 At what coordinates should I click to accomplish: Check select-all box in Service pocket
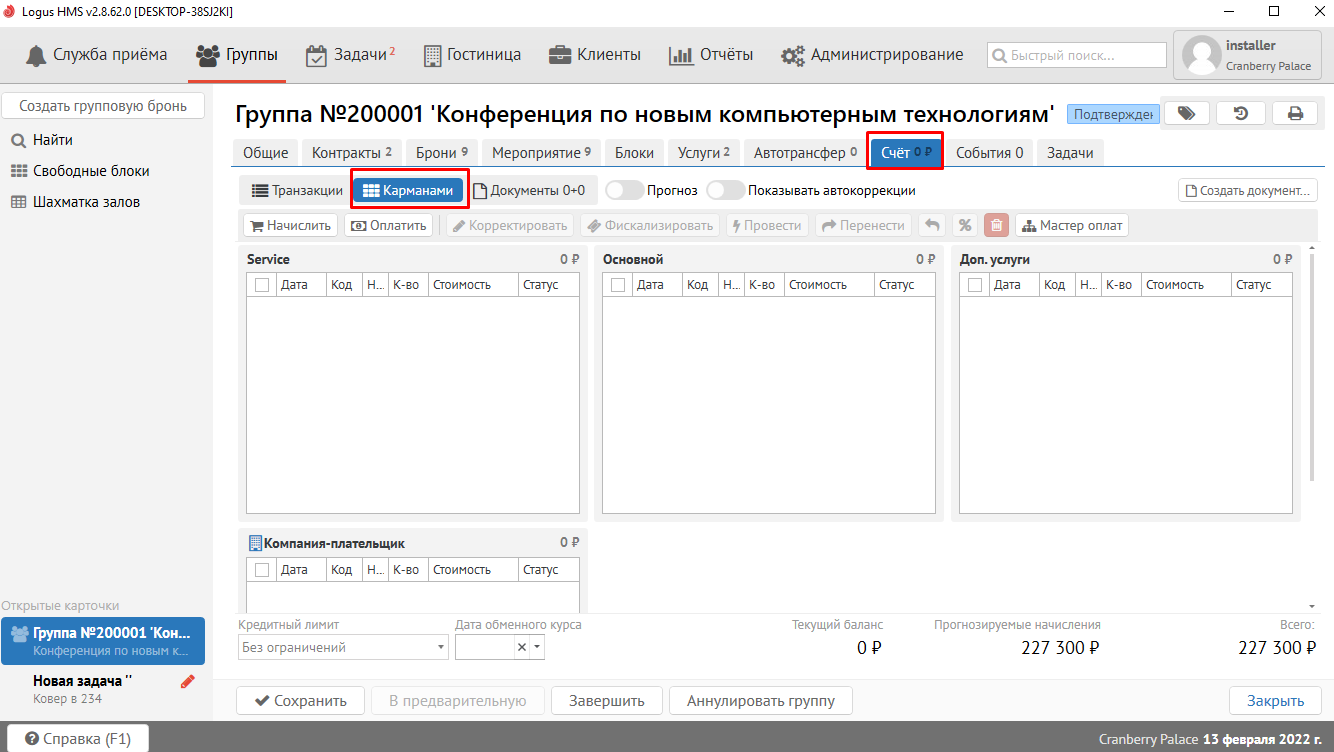(262, 285)
